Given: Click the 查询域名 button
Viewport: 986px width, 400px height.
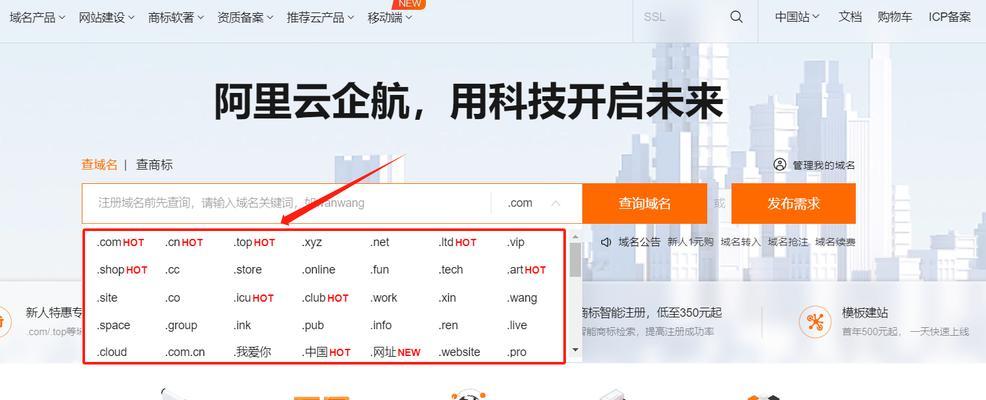Looking at the screenshot, I should (645, 203).
